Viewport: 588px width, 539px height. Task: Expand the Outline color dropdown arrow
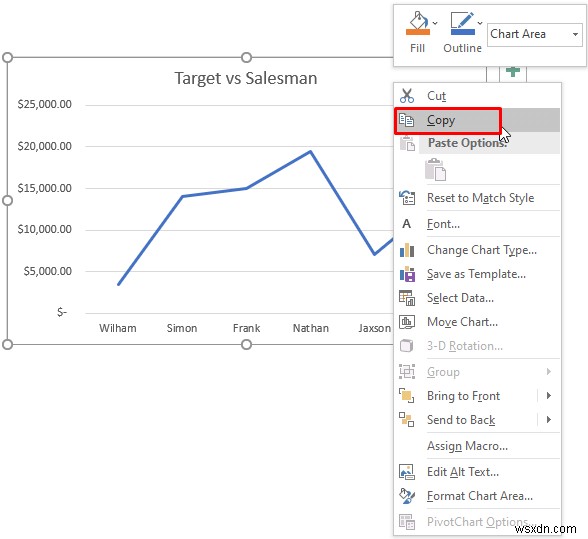coord(480,23)
